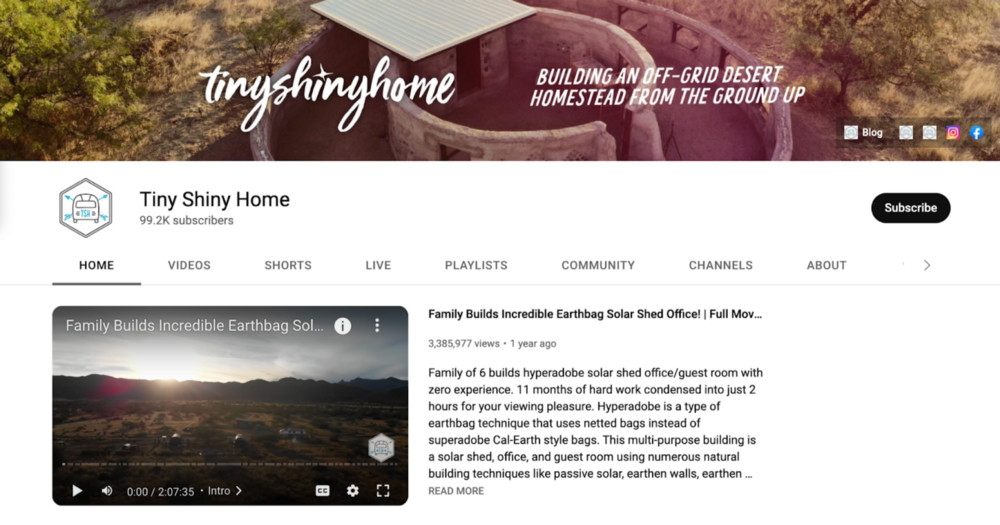1000x525 pixels.
Task: Switch to the PLAYLISTS tab
Action: click(x=476, y=265)
